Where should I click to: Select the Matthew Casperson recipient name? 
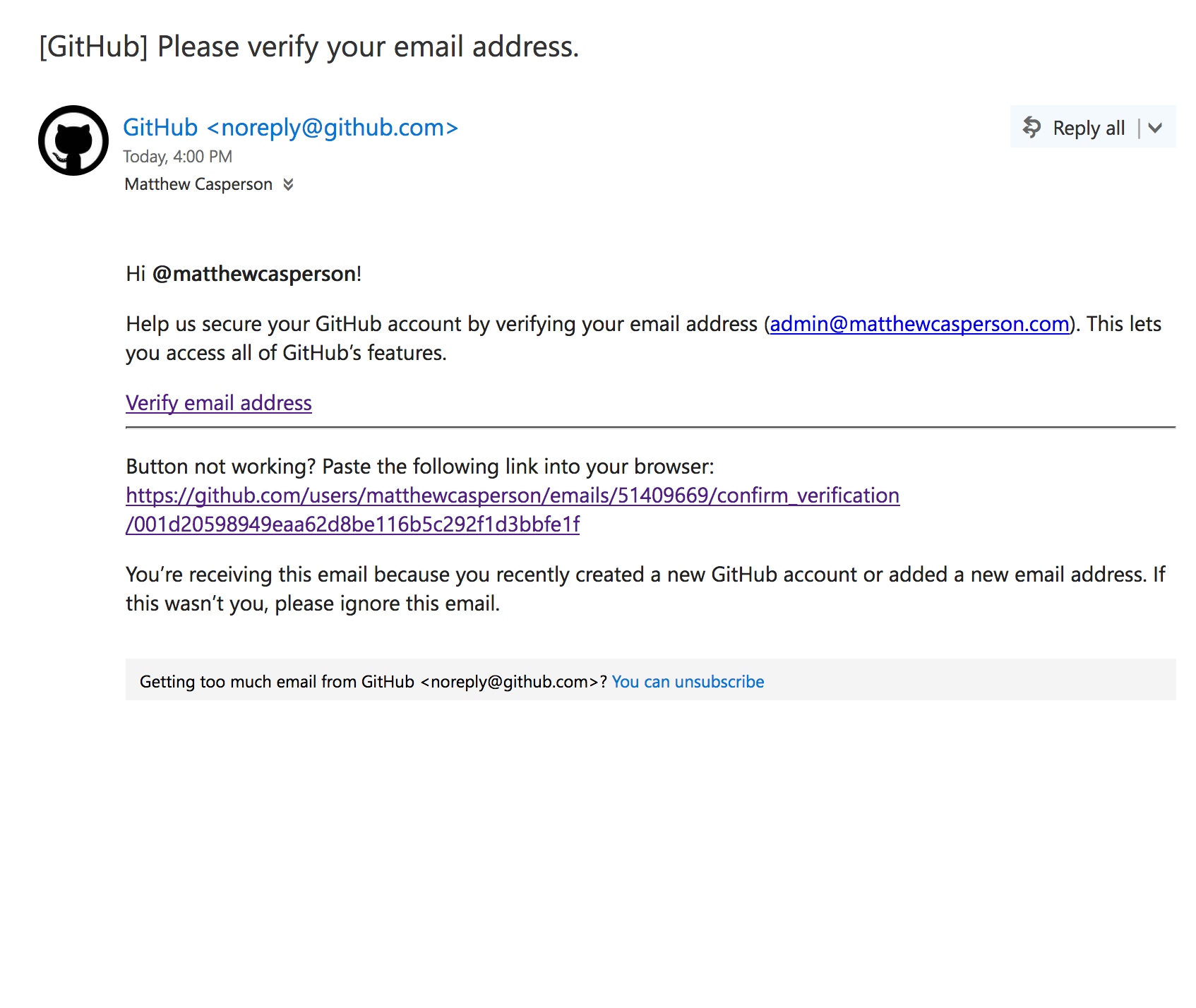coord(198,184)
